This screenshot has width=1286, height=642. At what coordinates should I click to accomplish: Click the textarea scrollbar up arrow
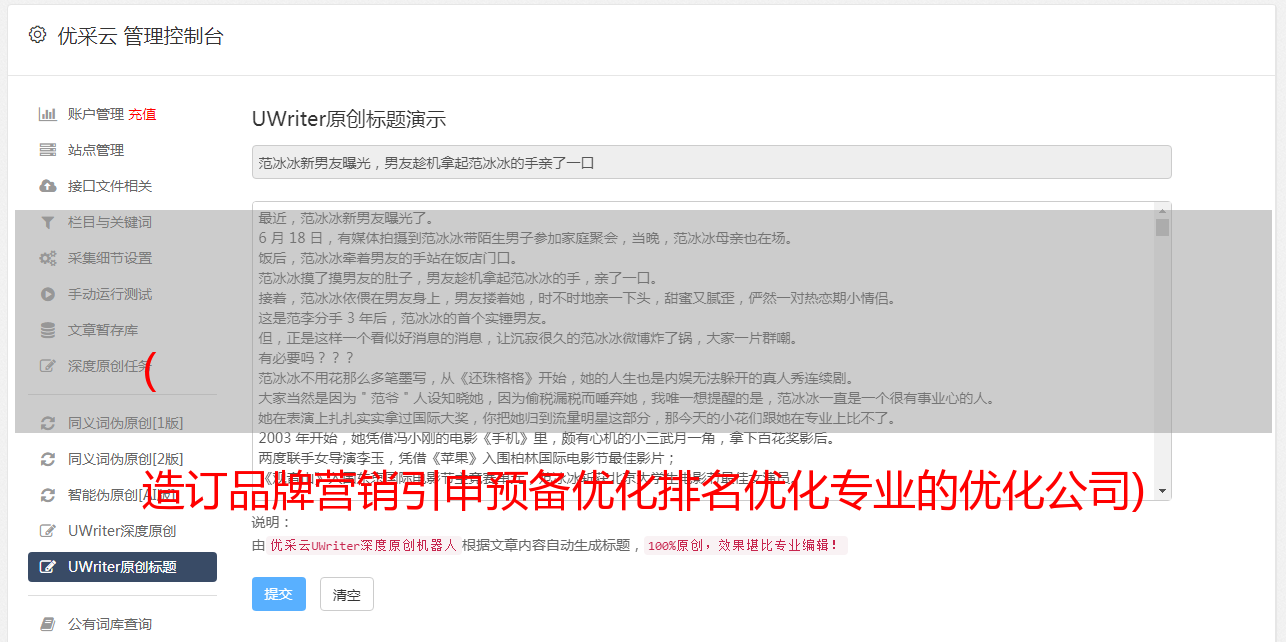click(1162, 211)
